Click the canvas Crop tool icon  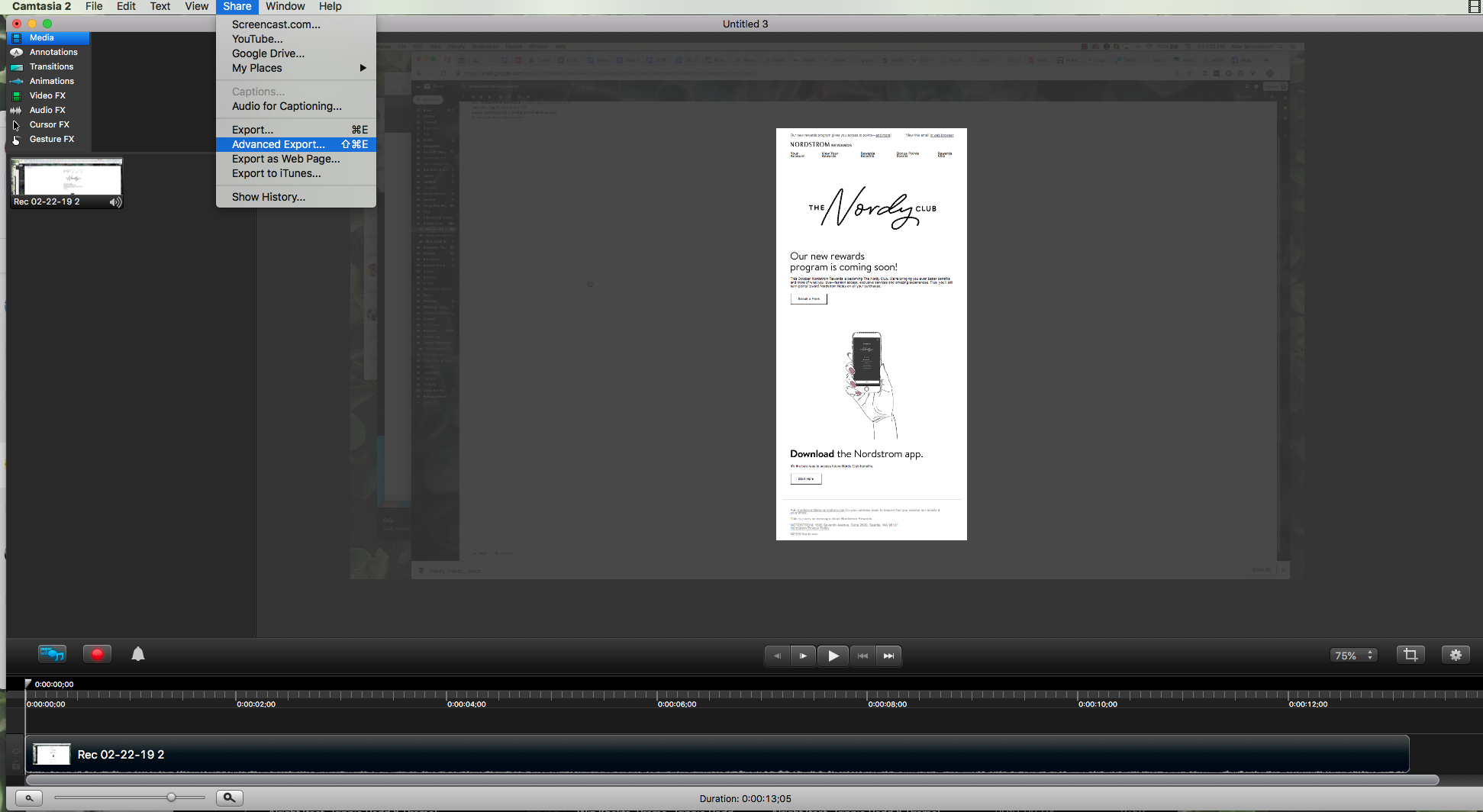[1410, 655]
